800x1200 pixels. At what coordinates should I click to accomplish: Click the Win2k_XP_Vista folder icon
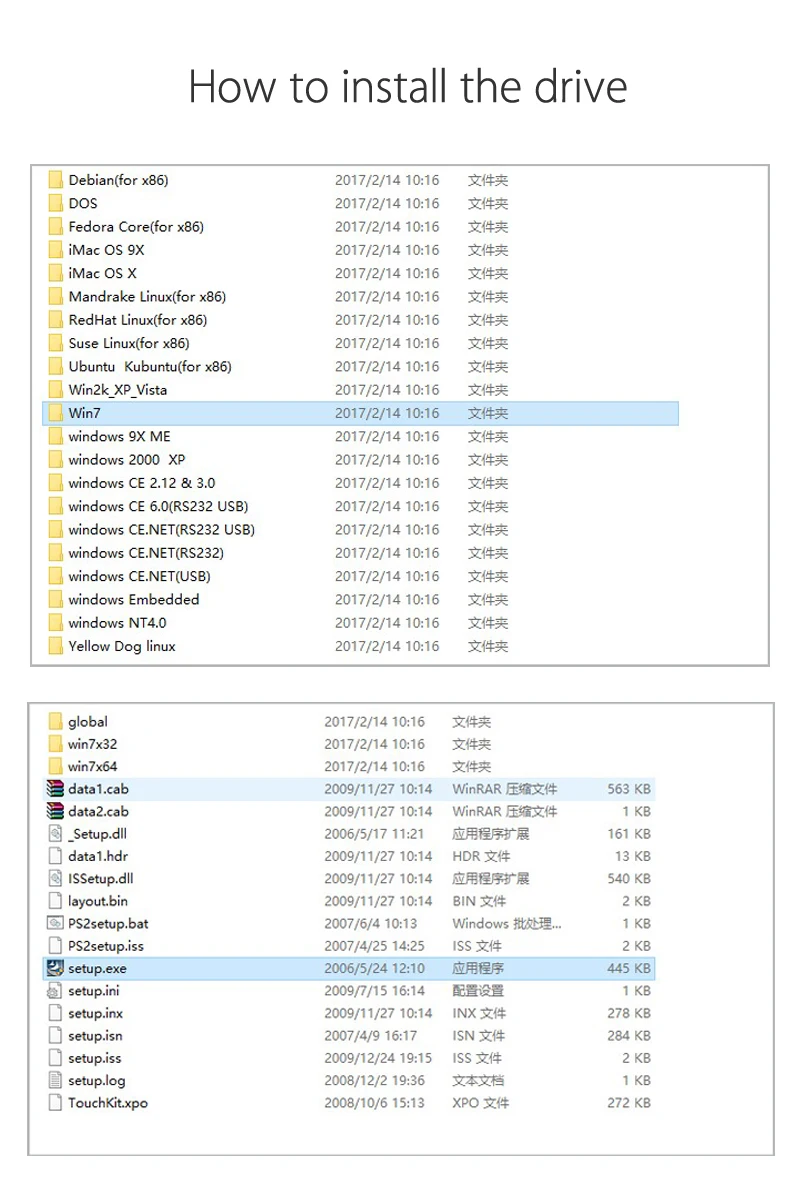(55, 390)
